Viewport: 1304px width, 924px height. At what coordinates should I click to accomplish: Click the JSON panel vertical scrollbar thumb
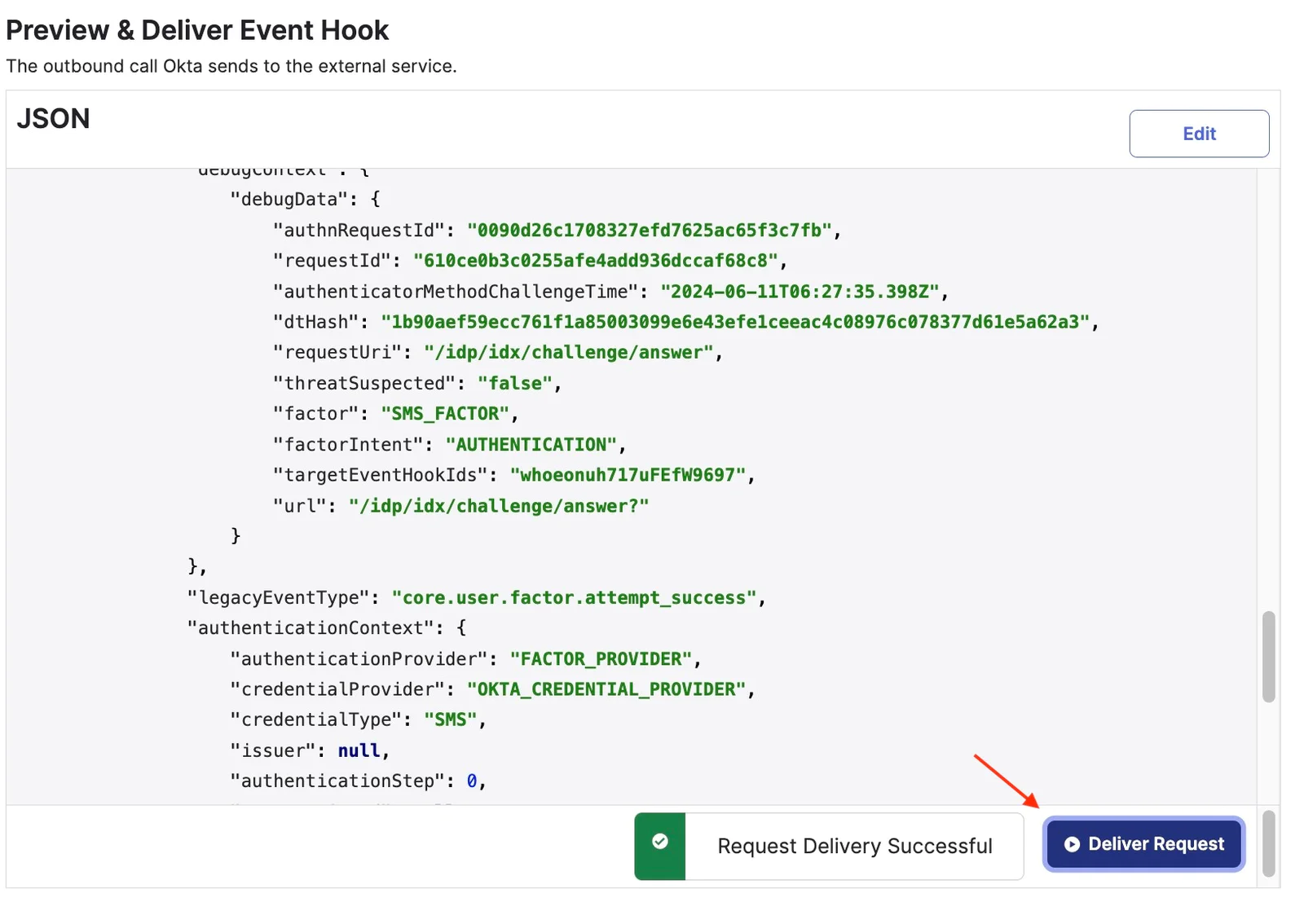[x=1268, y=656]
